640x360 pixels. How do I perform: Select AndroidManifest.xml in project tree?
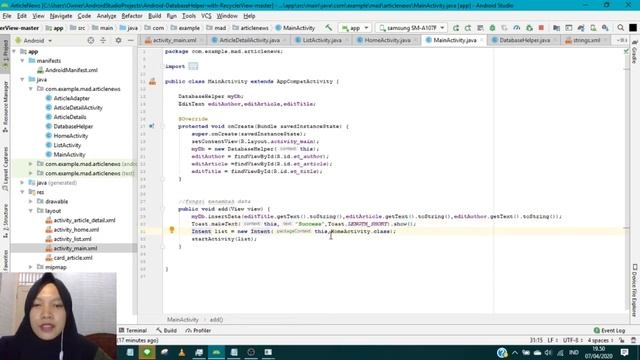[x=71, y=70]
